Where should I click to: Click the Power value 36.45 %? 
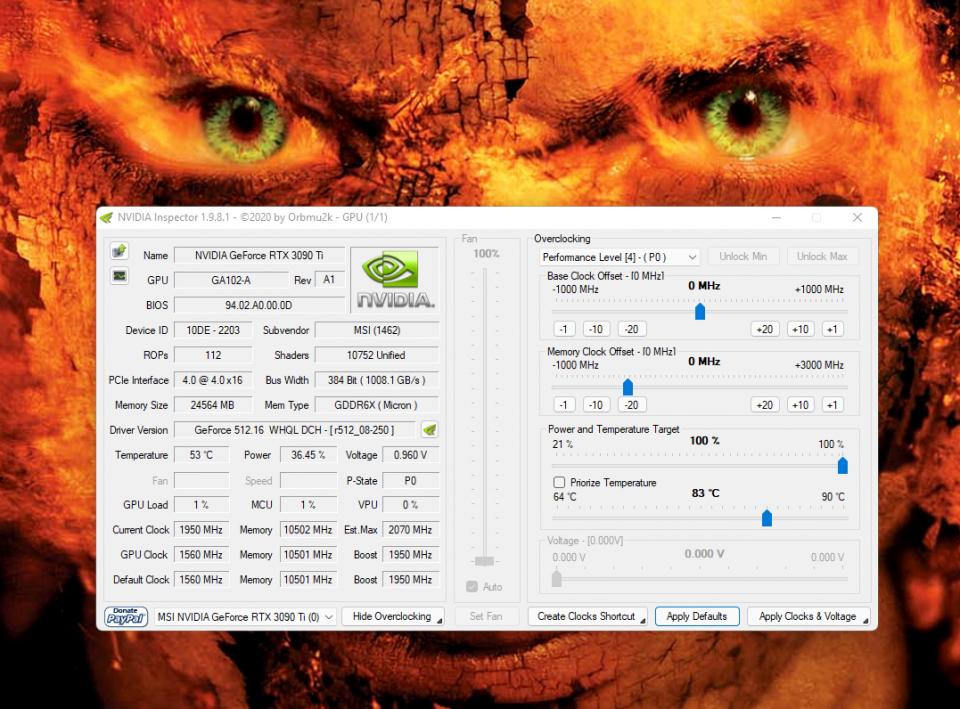309,455
